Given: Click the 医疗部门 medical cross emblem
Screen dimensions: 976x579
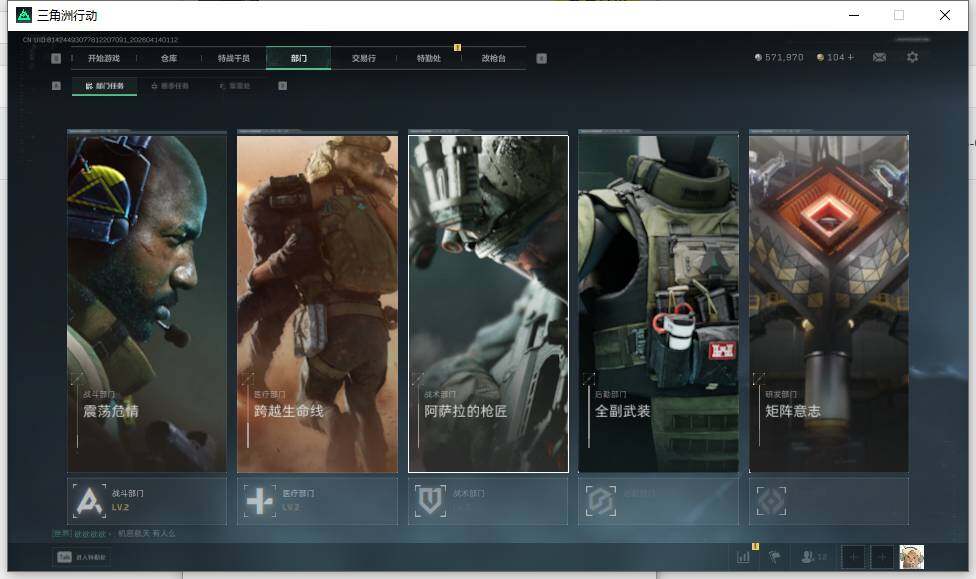Looking at the screenshot, I should (260, 500).
